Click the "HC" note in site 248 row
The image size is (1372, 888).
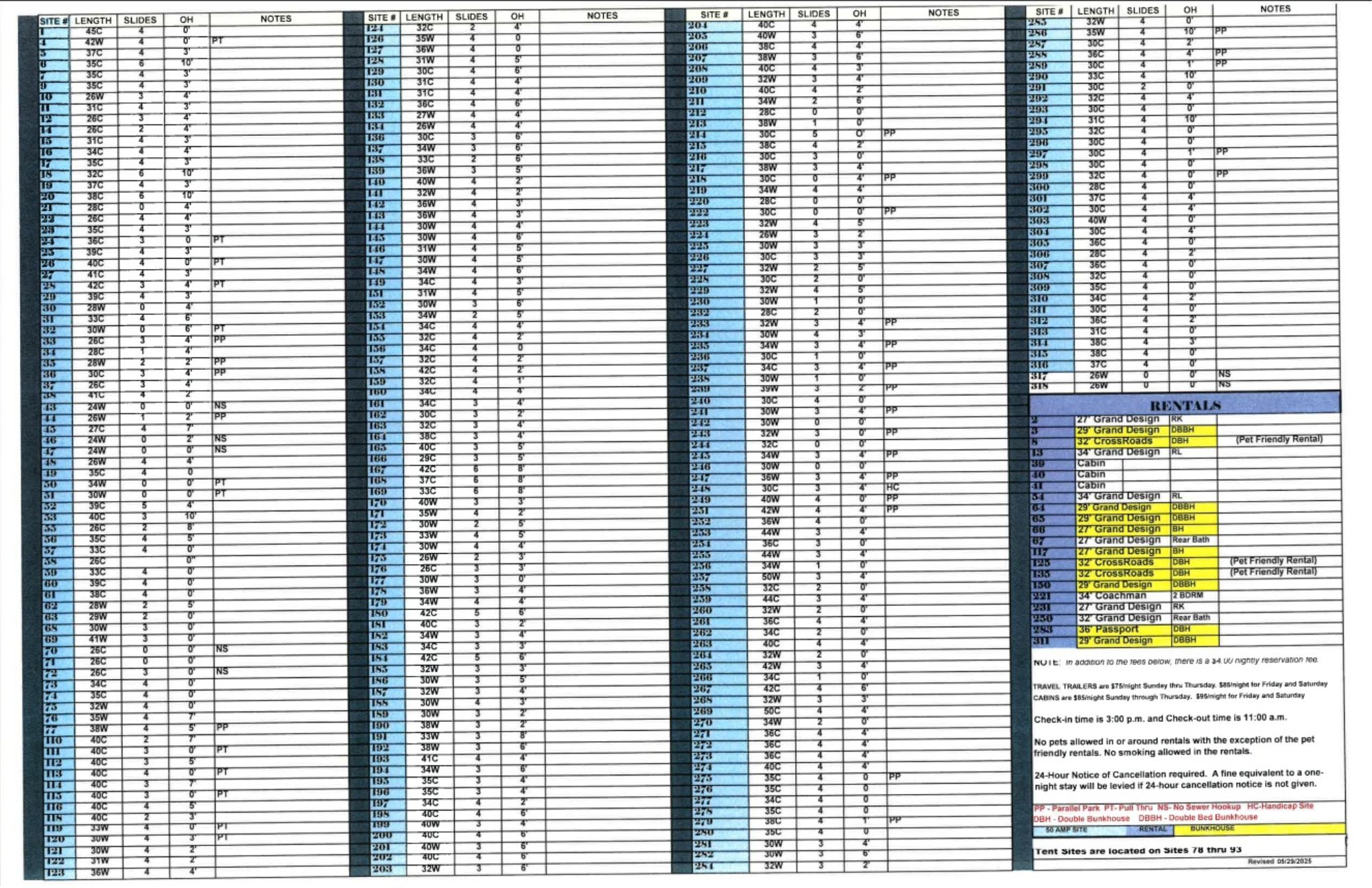coord(892,488)
